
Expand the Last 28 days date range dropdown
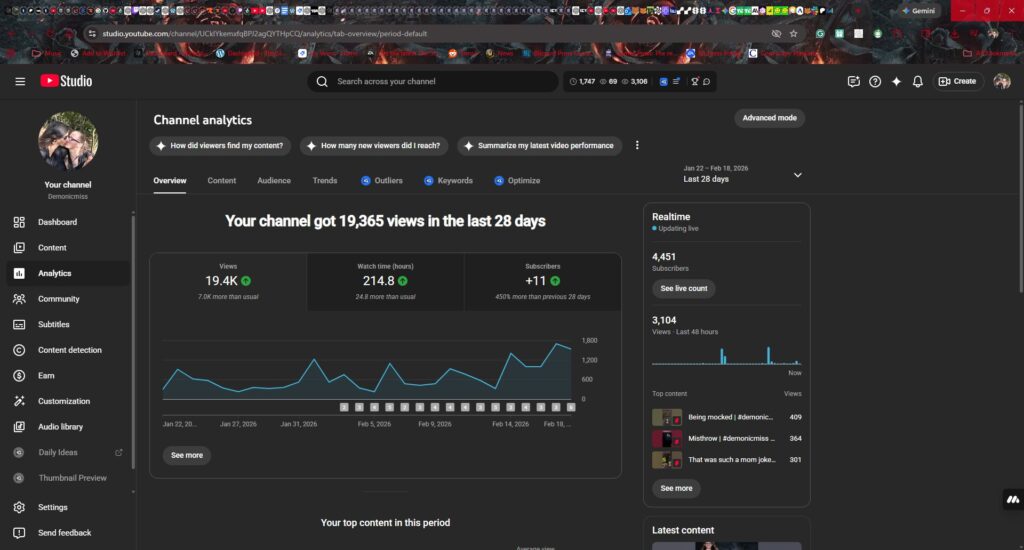click(797, 175)
